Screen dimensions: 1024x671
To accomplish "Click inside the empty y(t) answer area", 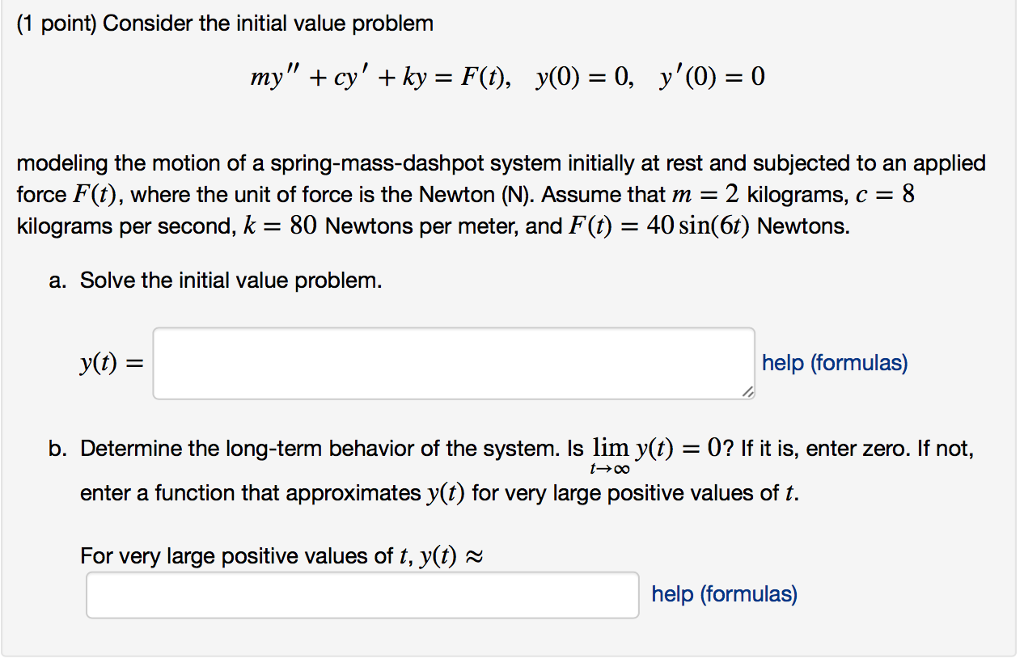I will [x=452, y=363].
